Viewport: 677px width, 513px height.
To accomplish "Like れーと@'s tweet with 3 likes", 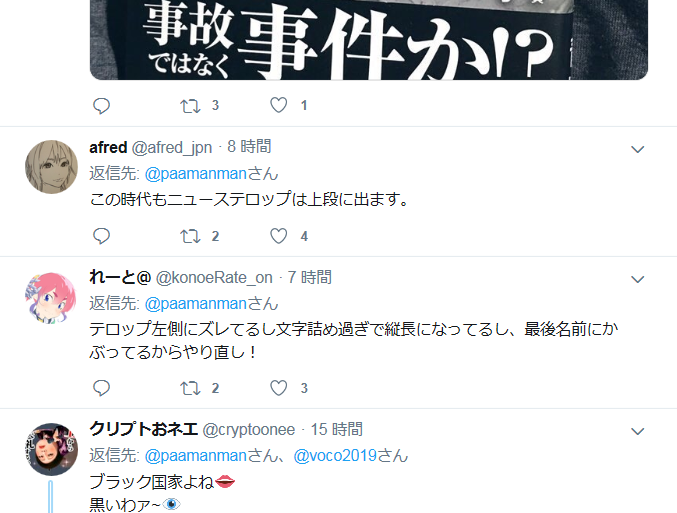I will [278, 388].
